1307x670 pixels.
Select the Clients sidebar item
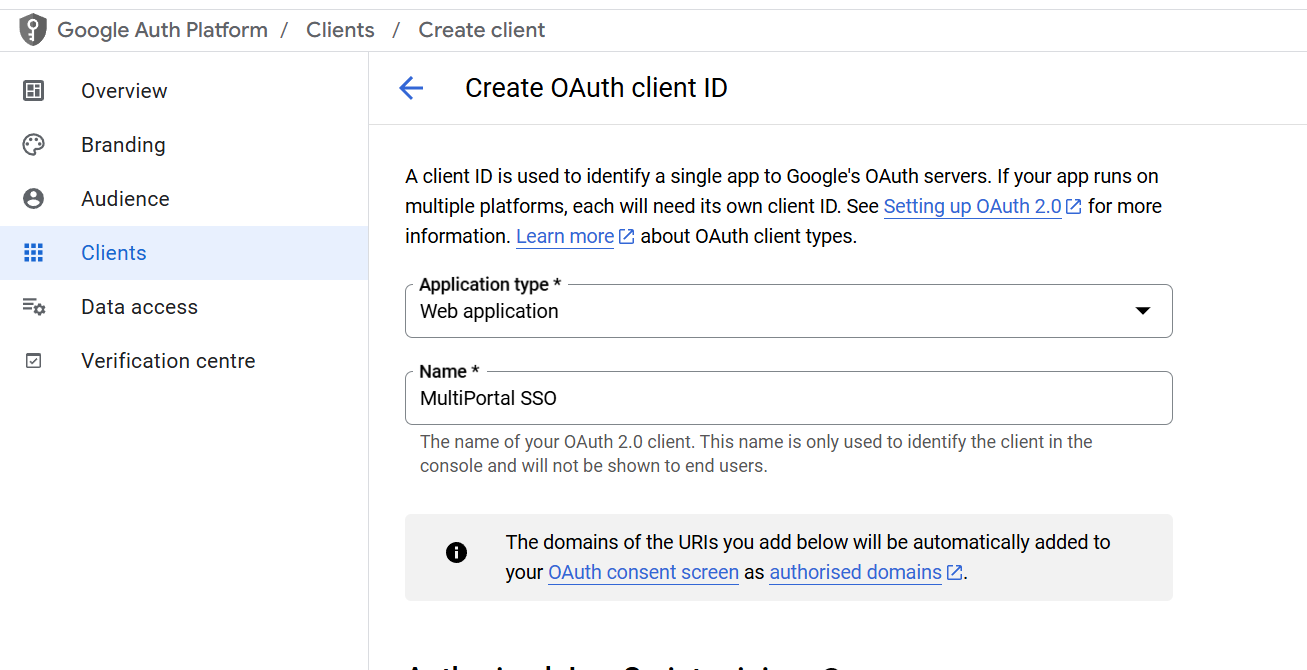pyautogui.click(x=184, y=253)
